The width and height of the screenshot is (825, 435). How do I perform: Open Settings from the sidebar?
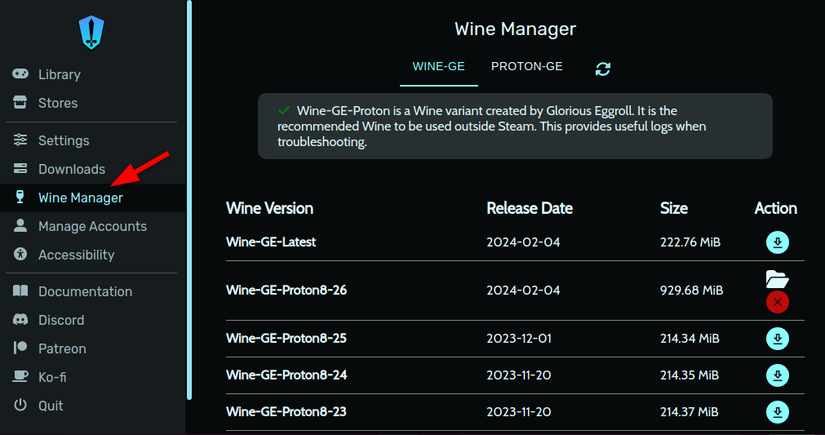click(x=64, y=140)
